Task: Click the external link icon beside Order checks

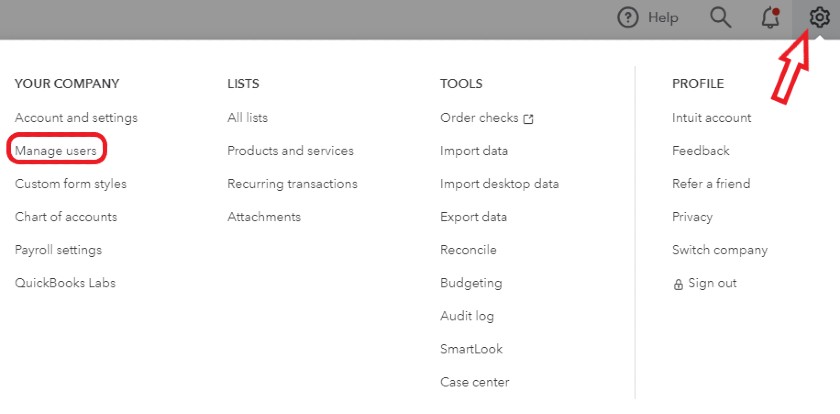Action: point(528,119)
